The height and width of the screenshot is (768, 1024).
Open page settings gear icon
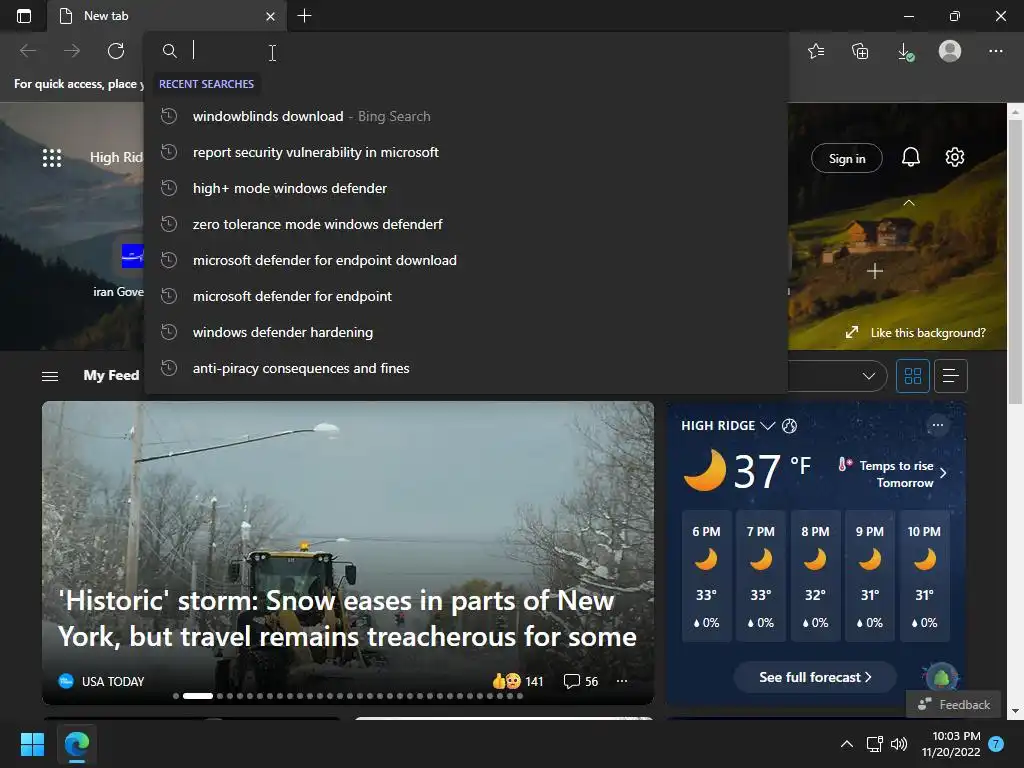(954, 157)
